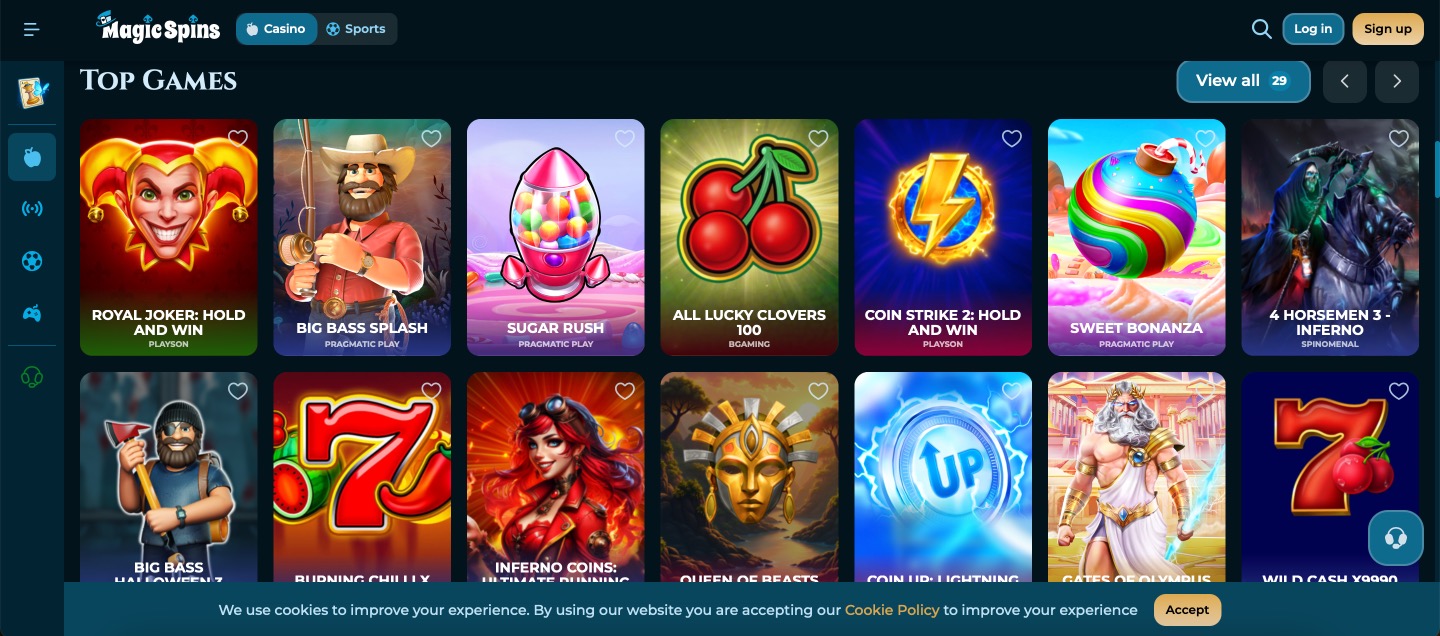Screen dimensions: 1440x636
Task: Select the apple casino icon in sidebar
Action: coord(32,157)
